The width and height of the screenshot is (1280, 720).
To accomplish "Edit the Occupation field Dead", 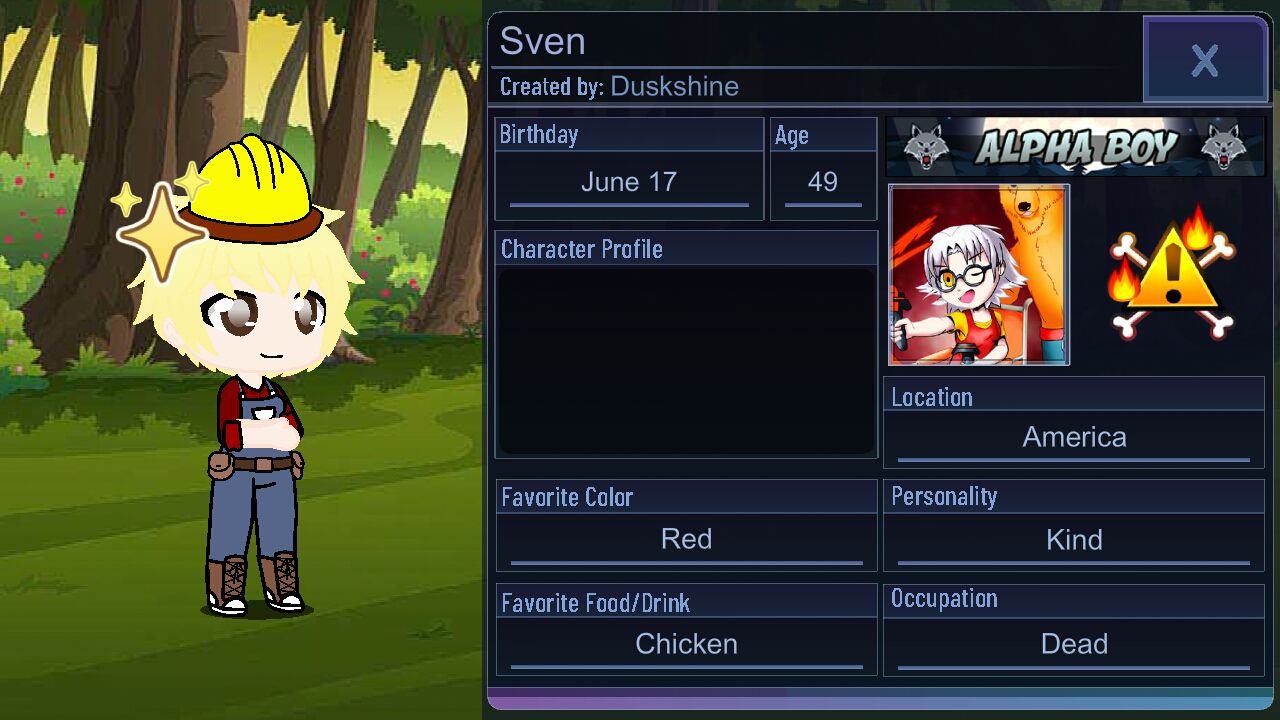I will coord(1074,645).
